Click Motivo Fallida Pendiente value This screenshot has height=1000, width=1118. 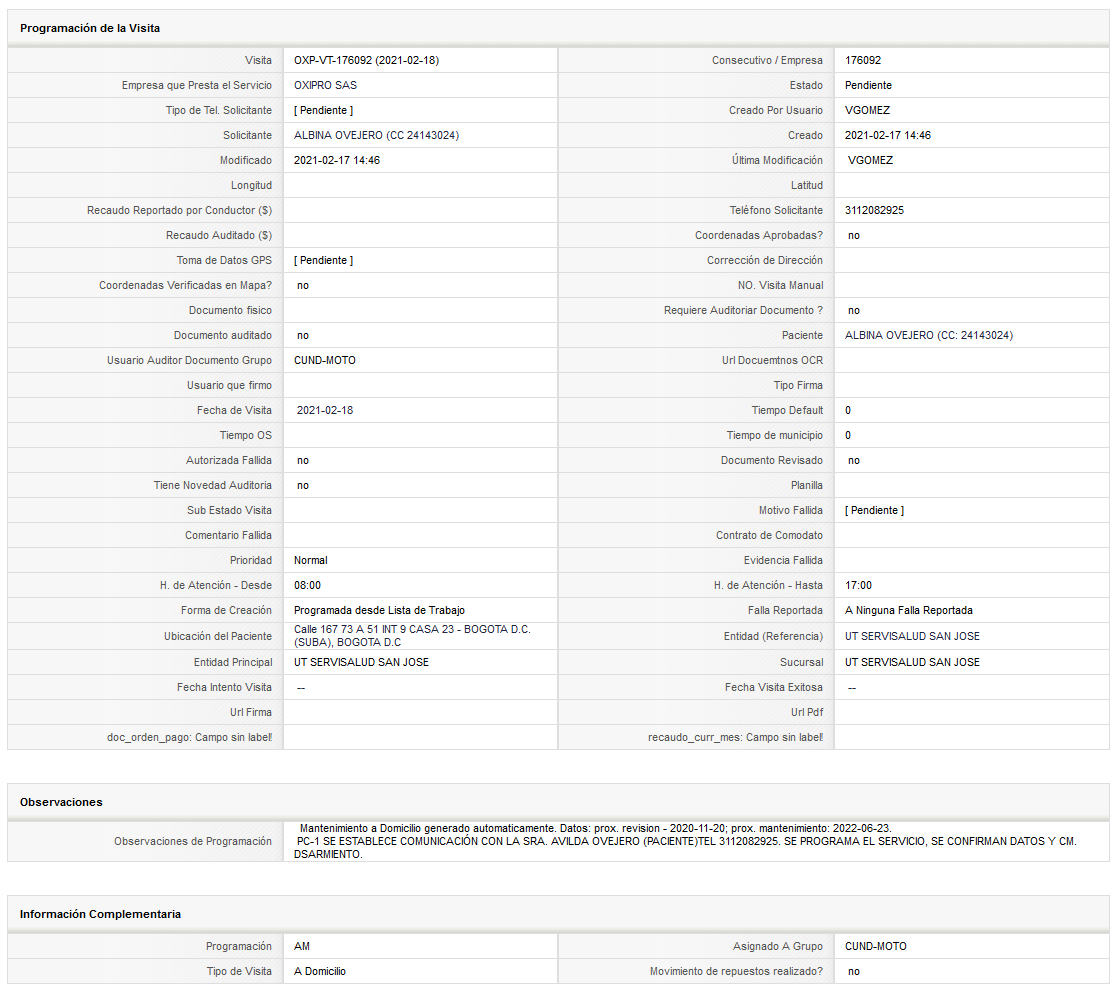(x=874, y=510)
